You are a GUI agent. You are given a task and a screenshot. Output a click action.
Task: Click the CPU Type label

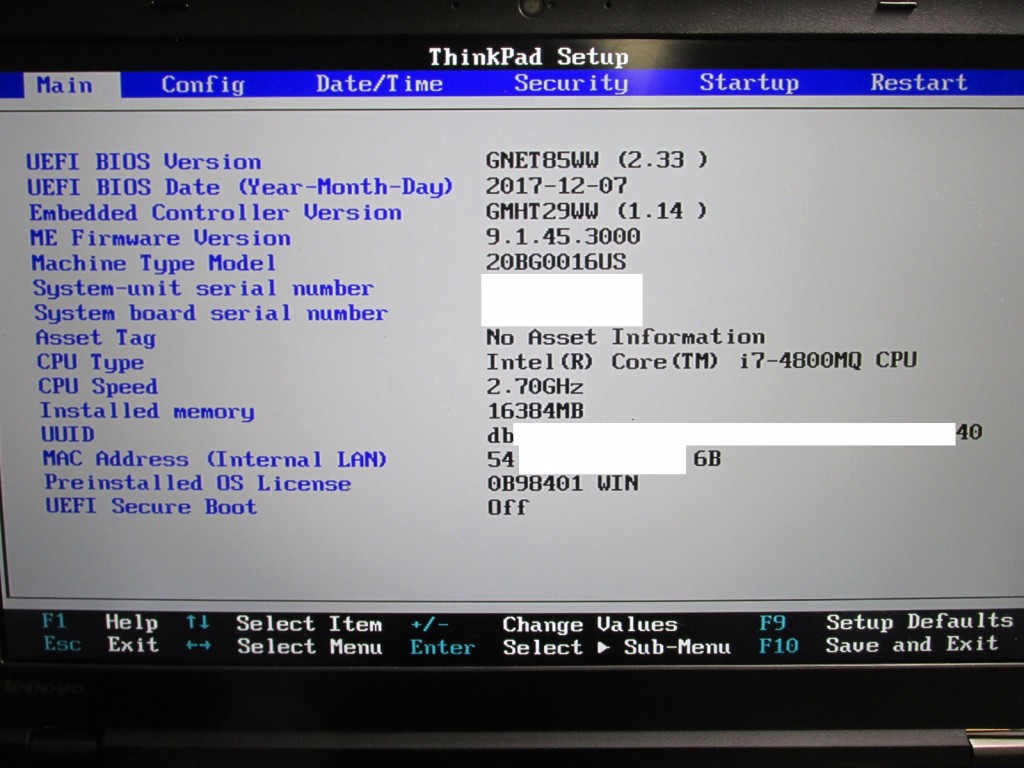tap(90, 362)
